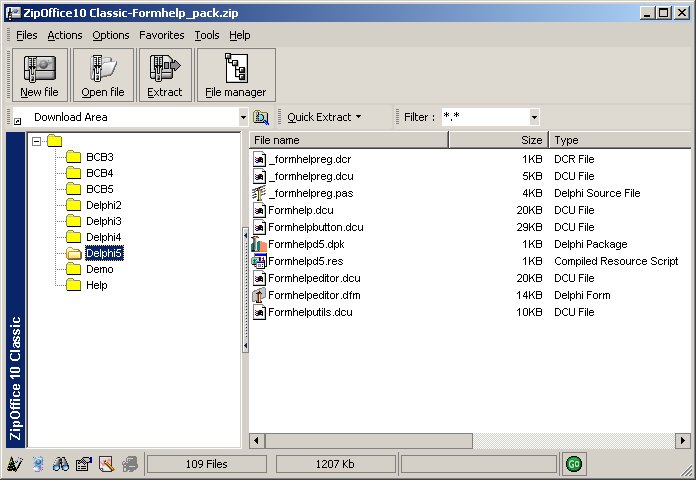Click the first status bar icon with the letter A

point(15,464)
